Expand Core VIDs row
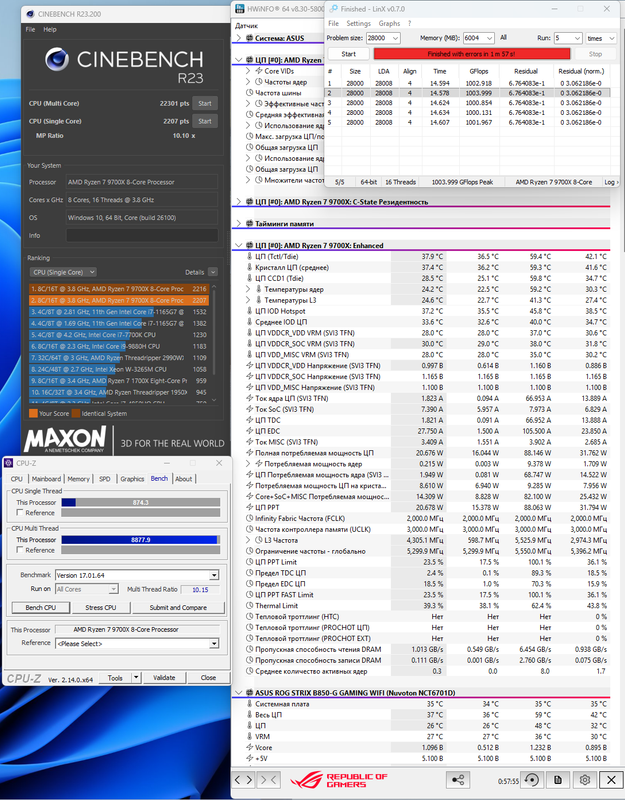 pyautogui.click(x=248, y=71)
